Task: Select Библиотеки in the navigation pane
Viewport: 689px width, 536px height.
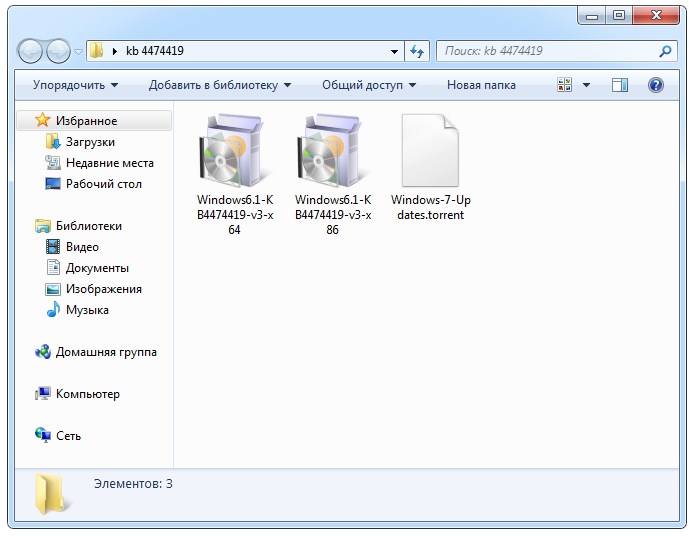Action: pyautogui.click(x=89, y=226)
